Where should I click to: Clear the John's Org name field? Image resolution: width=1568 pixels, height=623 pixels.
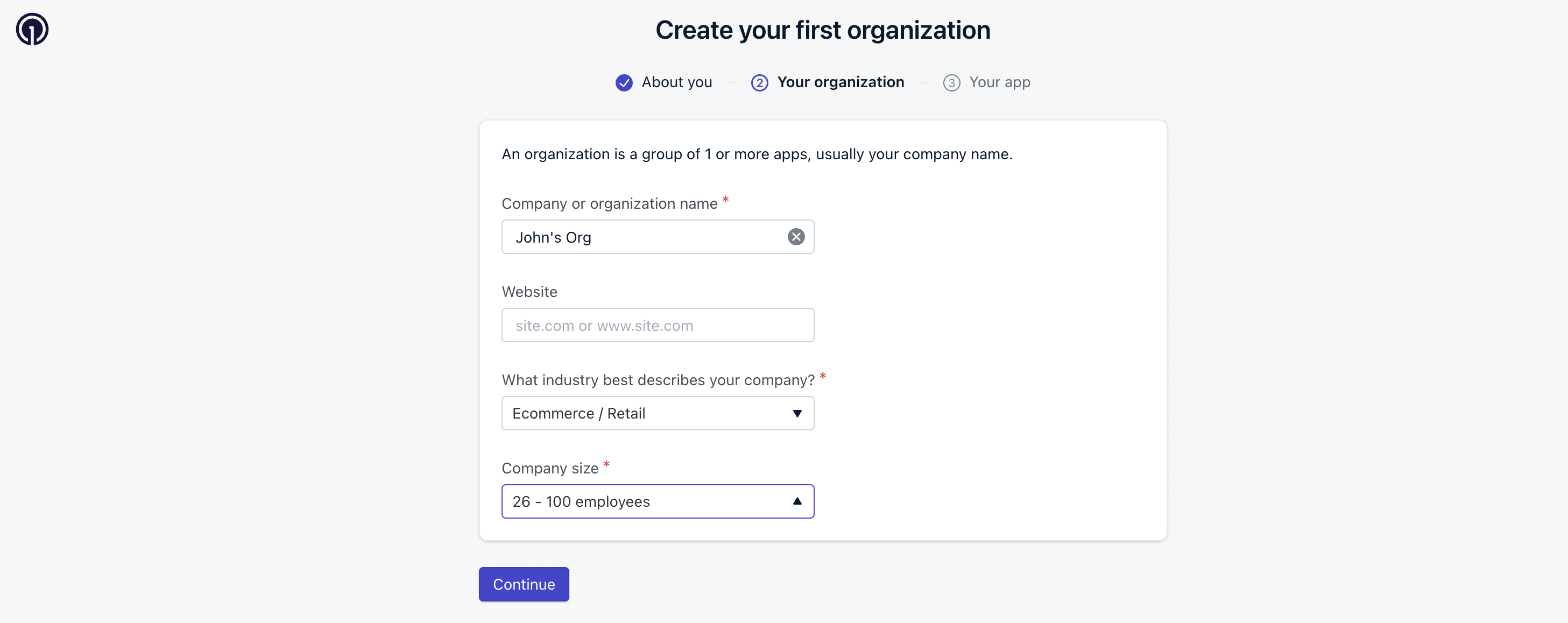point(795,237)
